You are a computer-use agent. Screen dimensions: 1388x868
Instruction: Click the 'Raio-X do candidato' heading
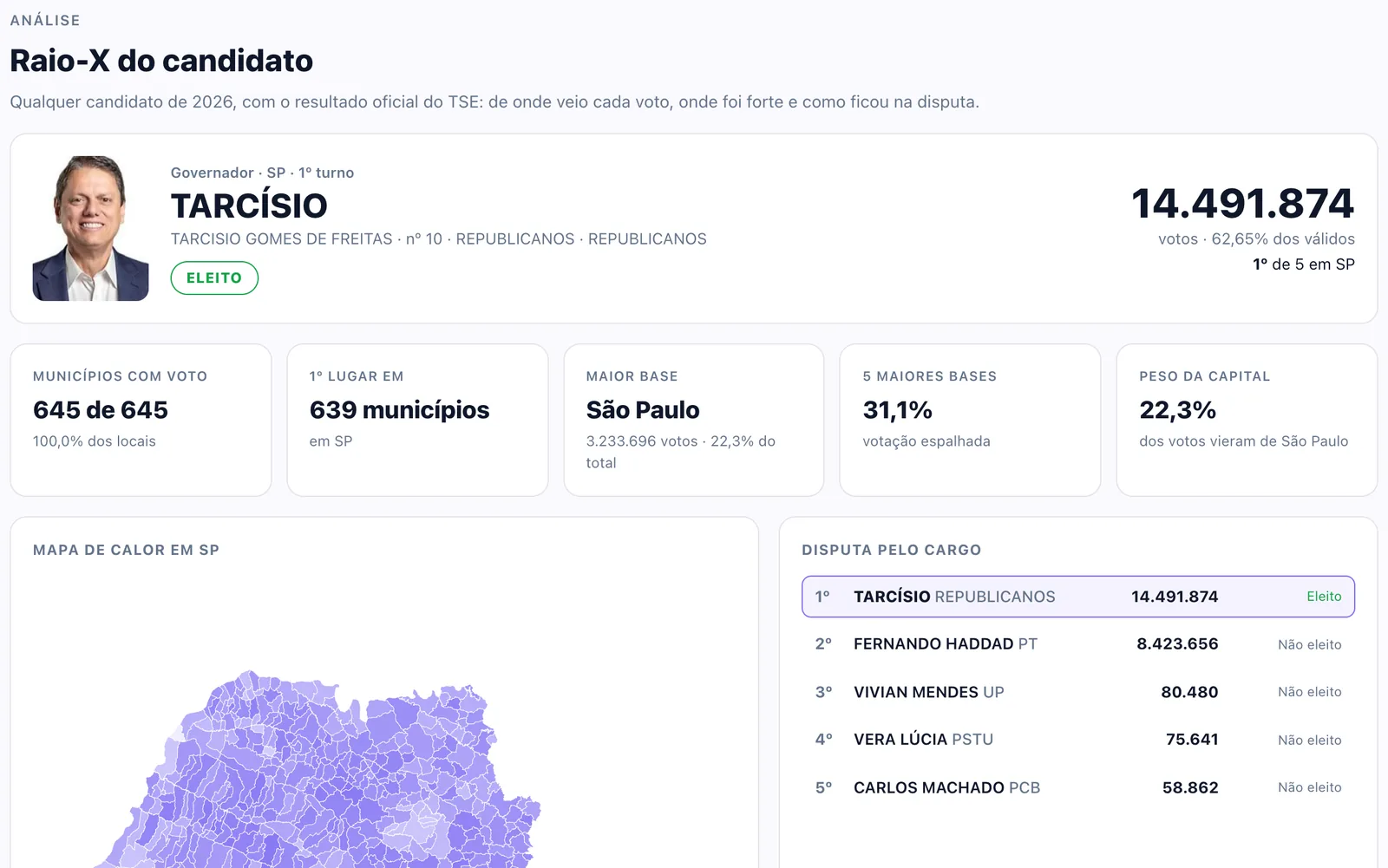pyautogui.click(x=161, y=61)
